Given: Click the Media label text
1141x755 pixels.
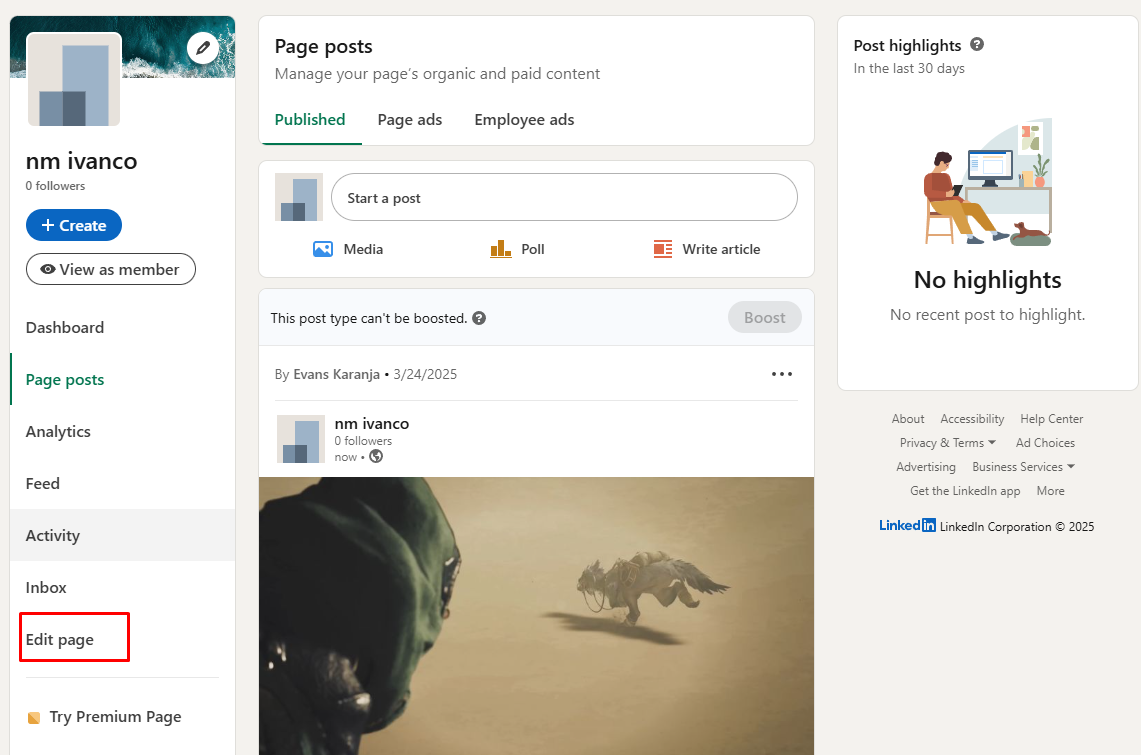Looking at the screenshot, I should pos(363,249).
